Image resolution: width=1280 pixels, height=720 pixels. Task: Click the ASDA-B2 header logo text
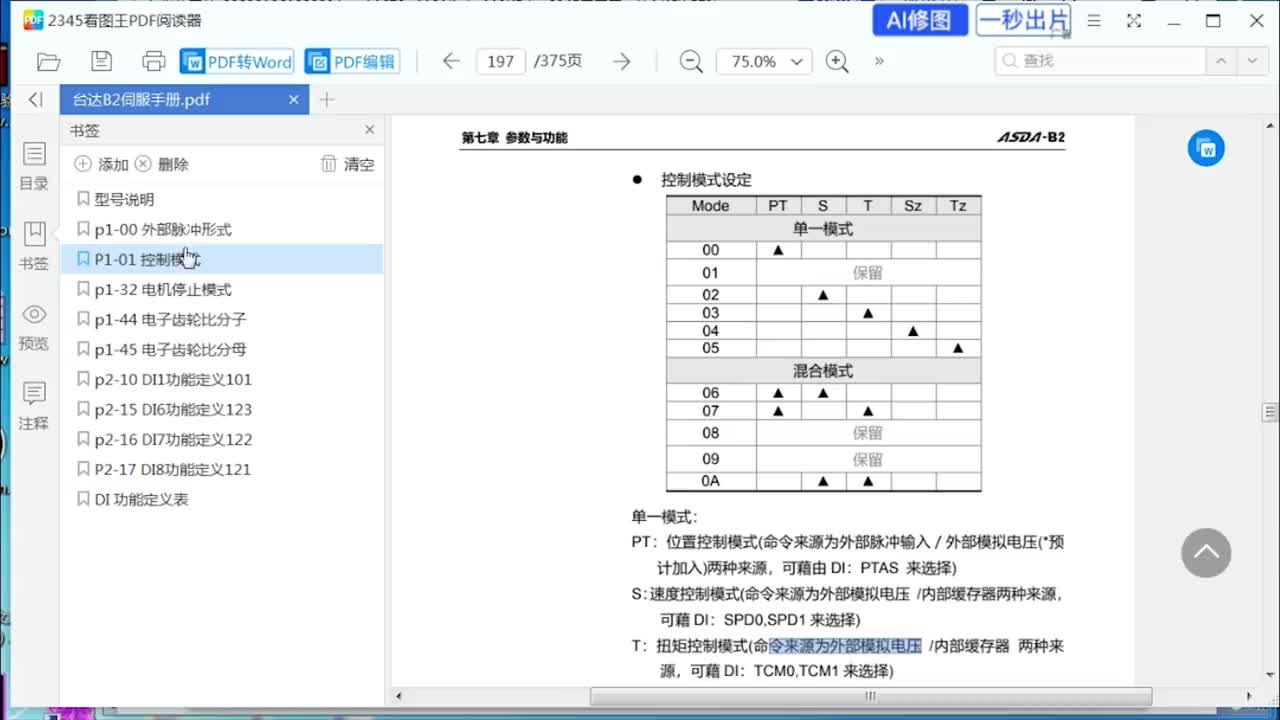tap(1031, 137)
